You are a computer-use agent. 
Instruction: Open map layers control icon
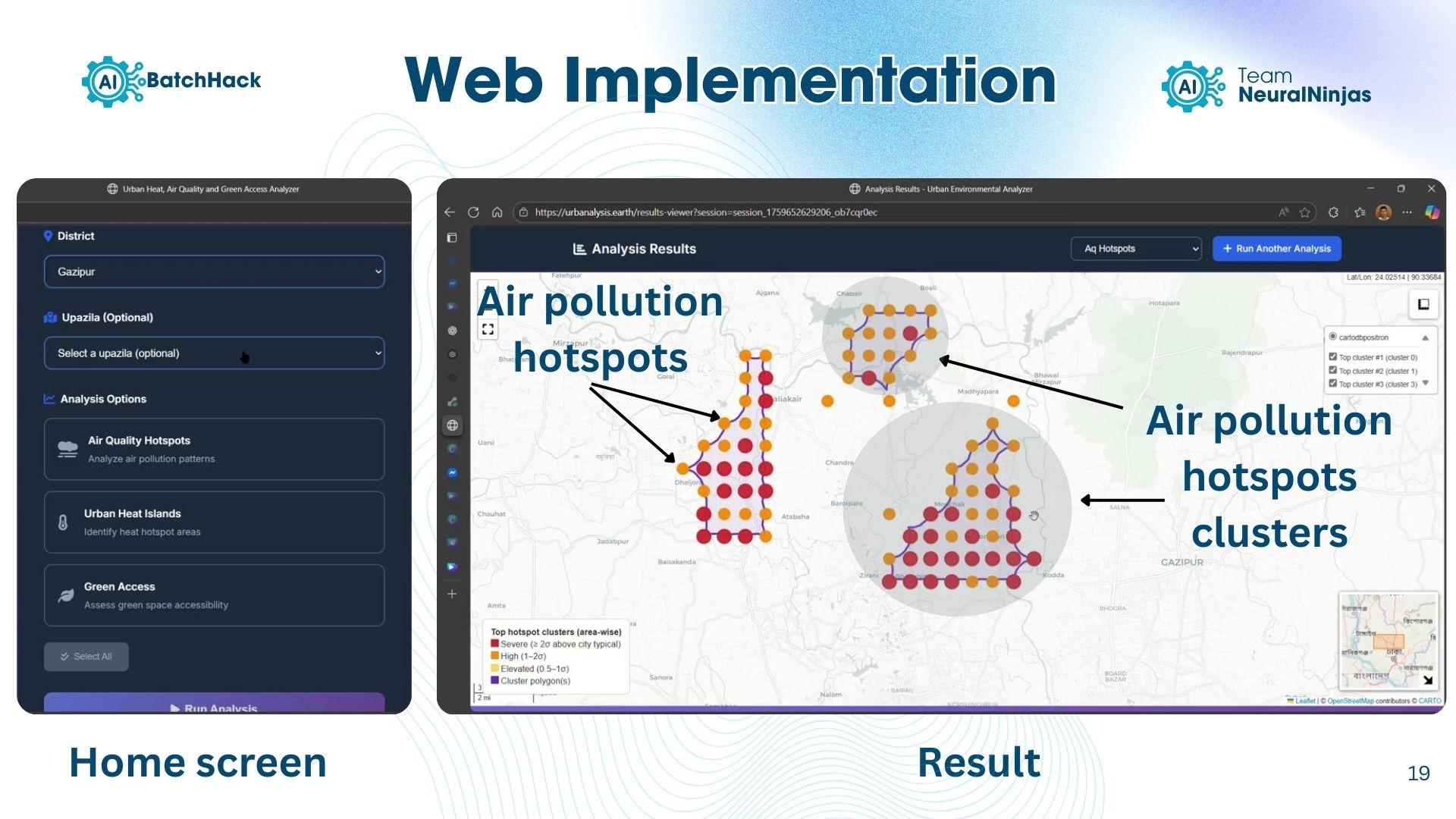click(x=1423, y=304)
